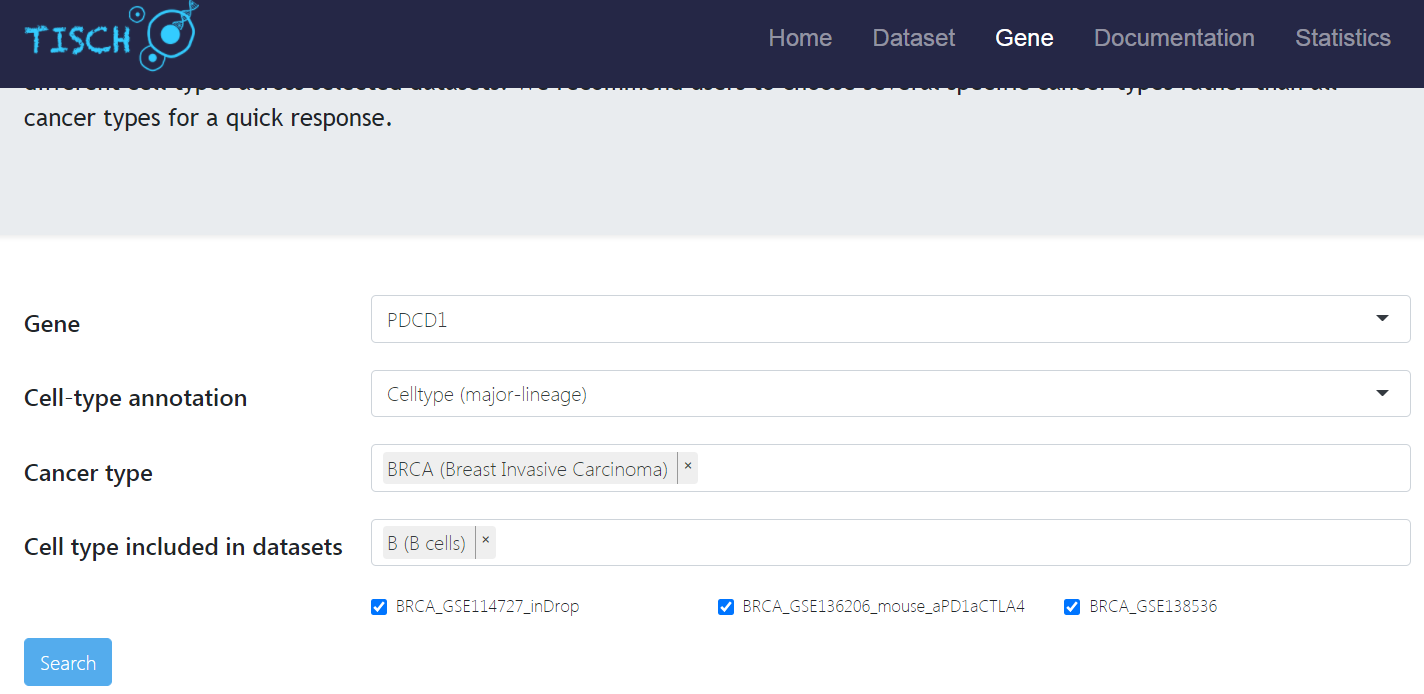Go to the Home page

(x=800, y=38)
